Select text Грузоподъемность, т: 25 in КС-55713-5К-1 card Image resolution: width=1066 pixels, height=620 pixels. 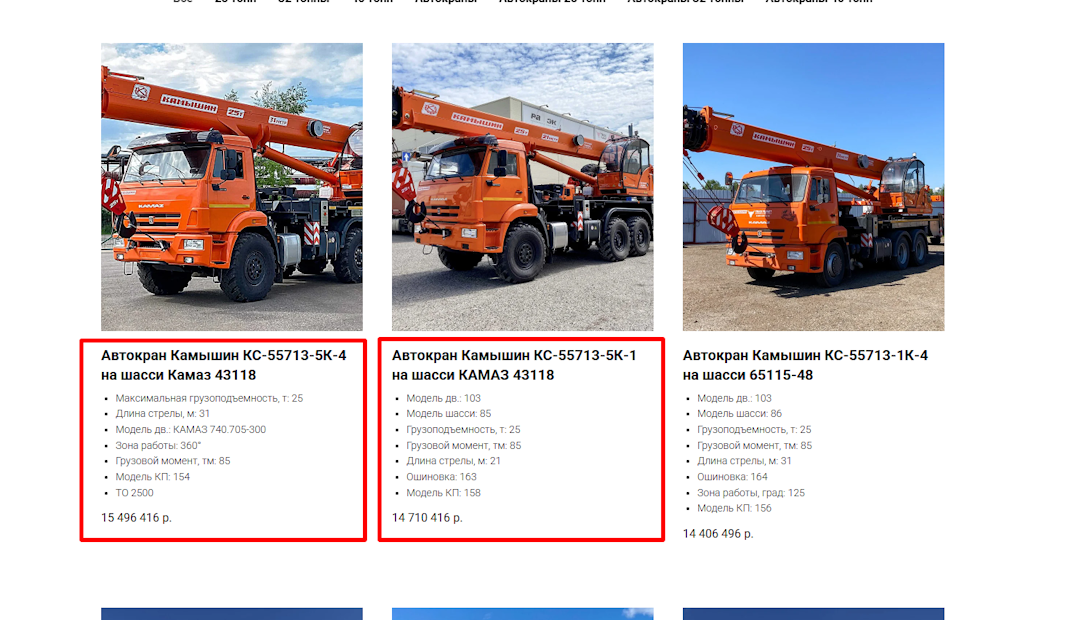point(464,430)
